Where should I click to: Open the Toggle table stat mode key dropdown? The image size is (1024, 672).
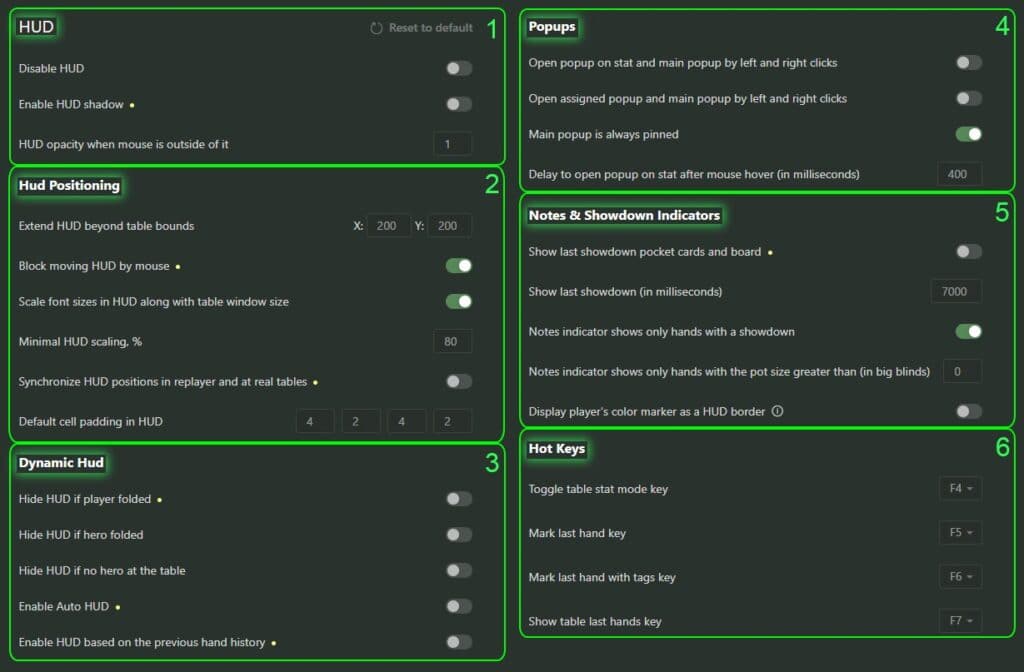(x=960, y=489)
